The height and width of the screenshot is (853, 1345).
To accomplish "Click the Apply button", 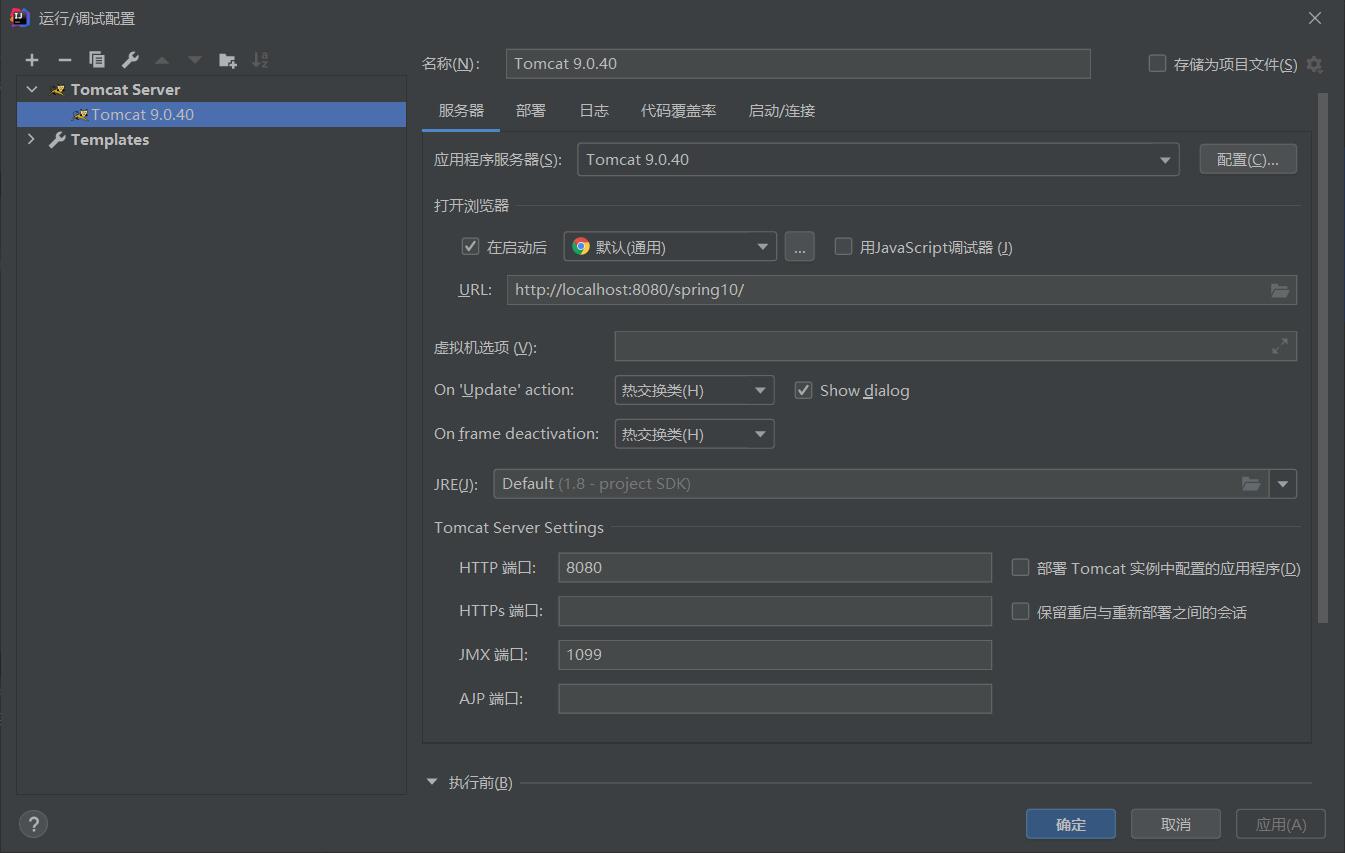I will point(1281,824).
